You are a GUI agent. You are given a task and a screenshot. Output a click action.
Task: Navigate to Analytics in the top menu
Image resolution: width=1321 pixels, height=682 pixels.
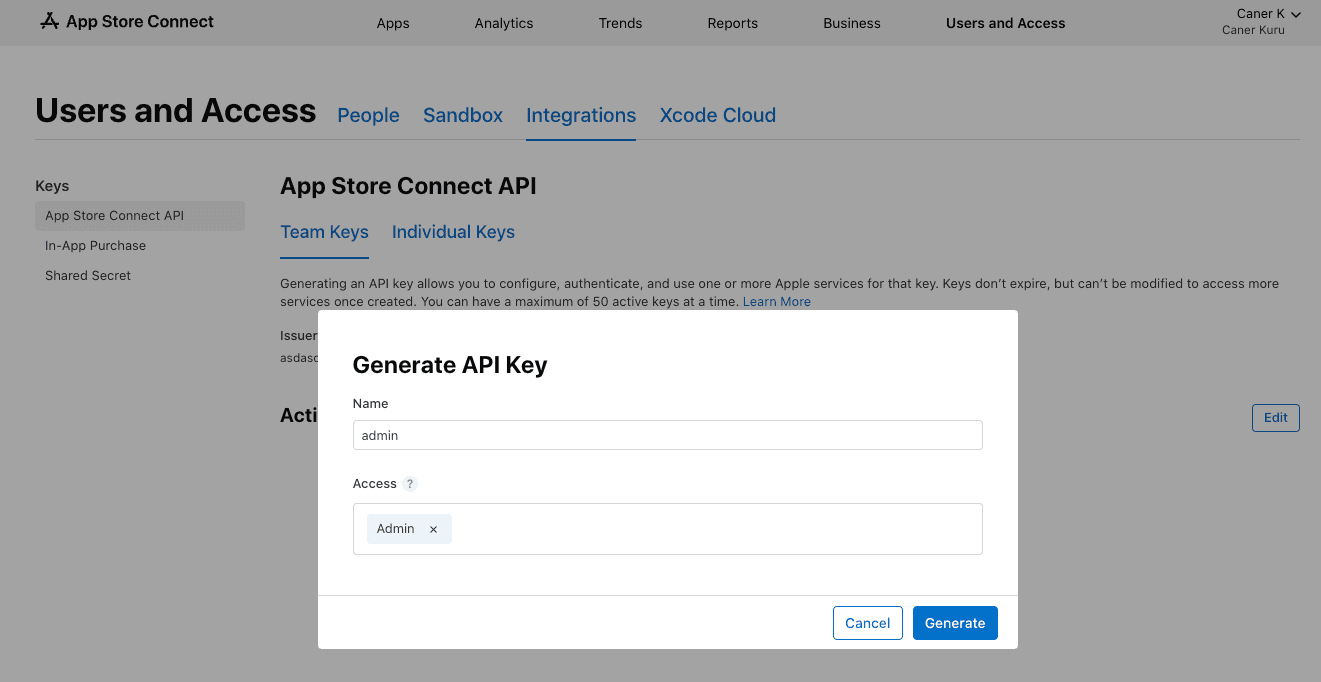503,22
